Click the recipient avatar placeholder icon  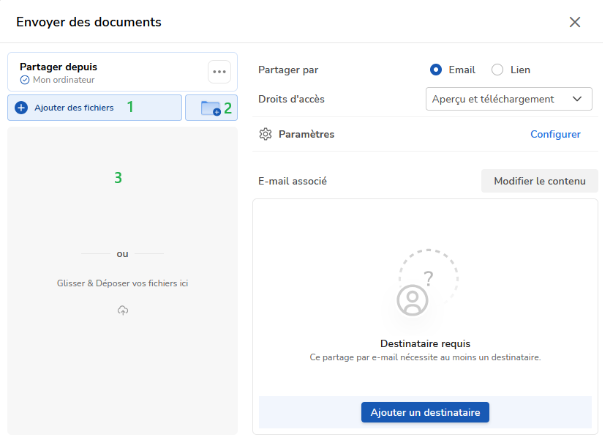412,300
